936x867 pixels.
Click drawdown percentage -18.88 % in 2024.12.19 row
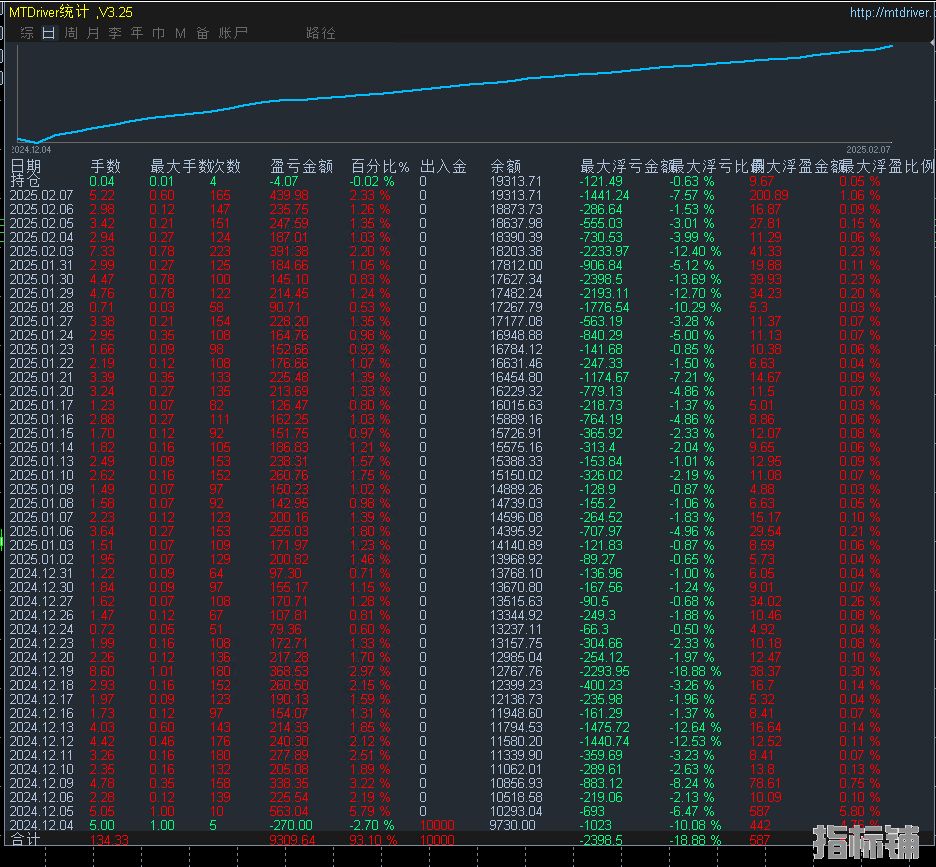coord(695,671)
